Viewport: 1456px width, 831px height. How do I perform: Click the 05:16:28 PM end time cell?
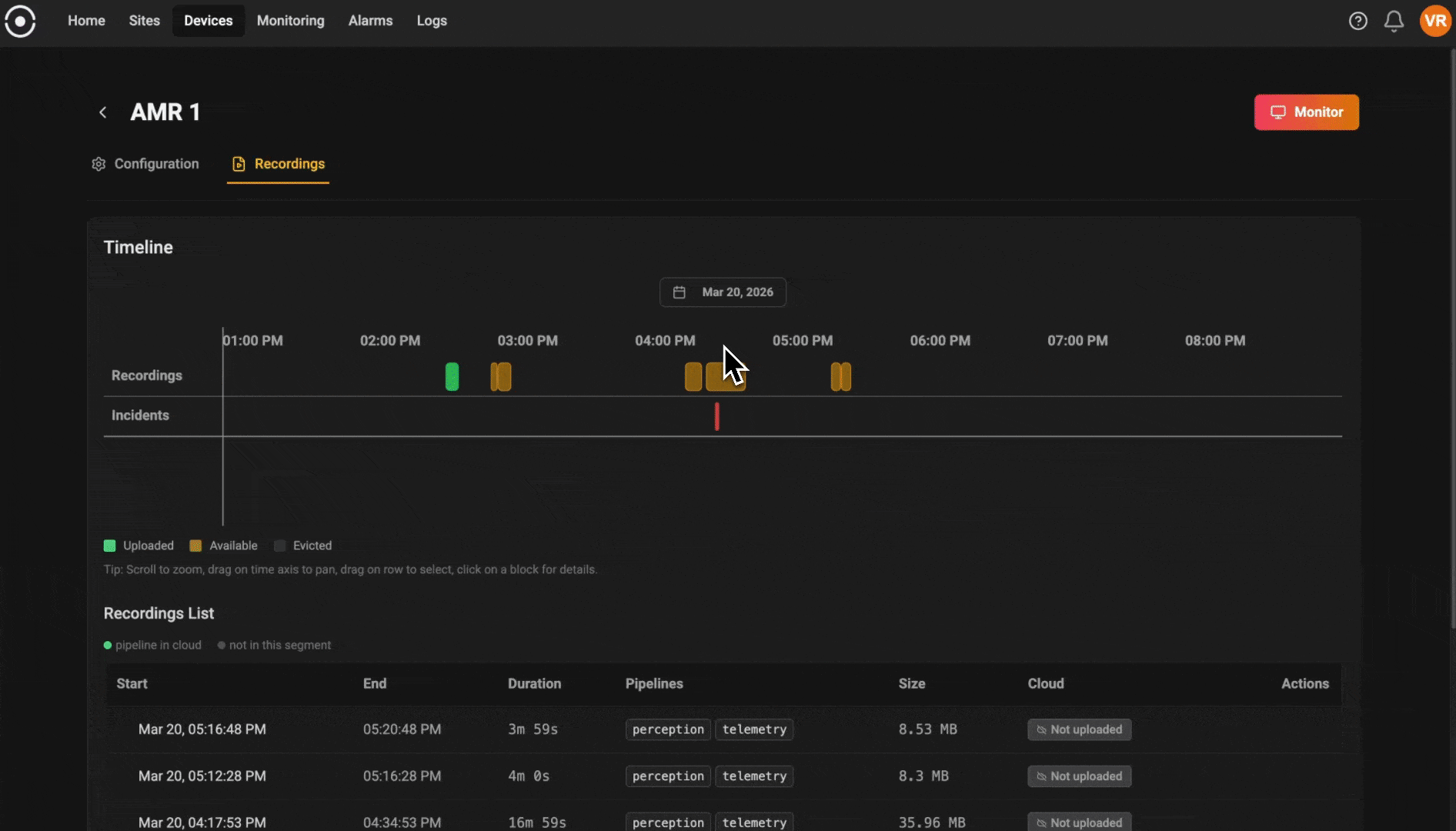point(402,776)
